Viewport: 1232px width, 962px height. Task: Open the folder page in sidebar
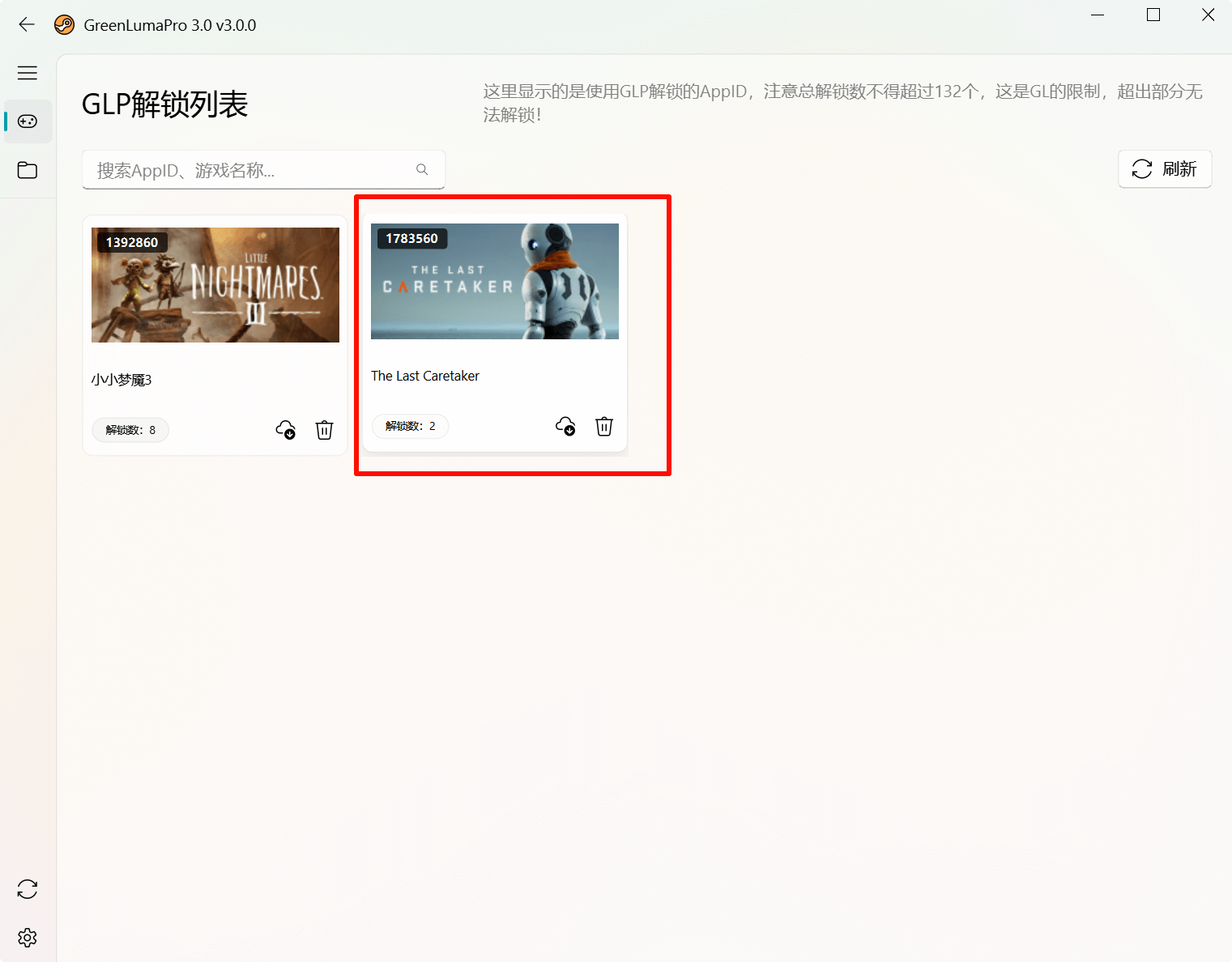coord(28,170)
